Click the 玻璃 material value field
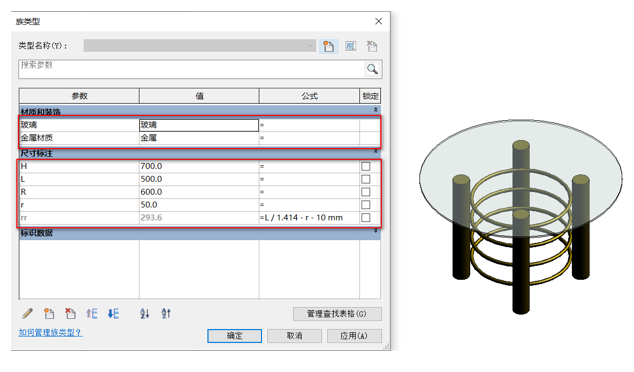 tap(199, 125)
